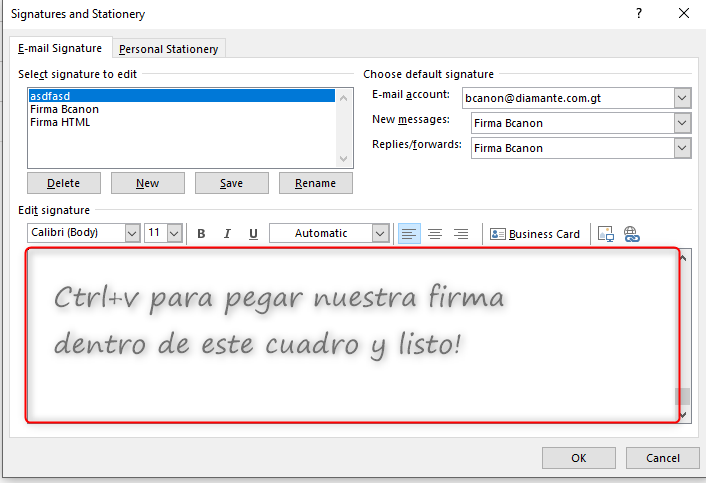Image resolution: width=706 pixels, height=483 pixels.
Task: Click scroll-up arrow of edit box
Action: [683, 258]
